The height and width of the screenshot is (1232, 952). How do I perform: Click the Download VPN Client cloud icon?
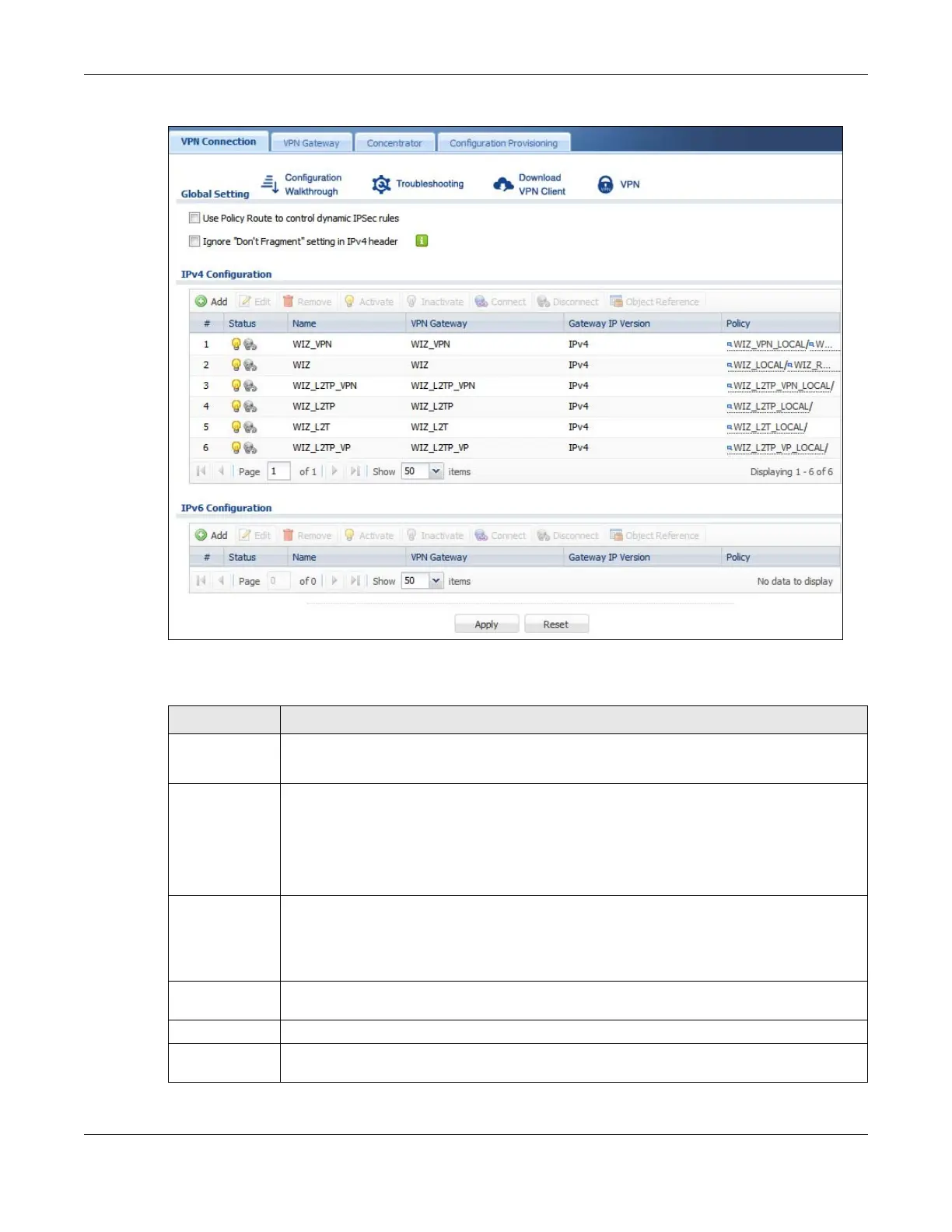[x=503, y=184]
